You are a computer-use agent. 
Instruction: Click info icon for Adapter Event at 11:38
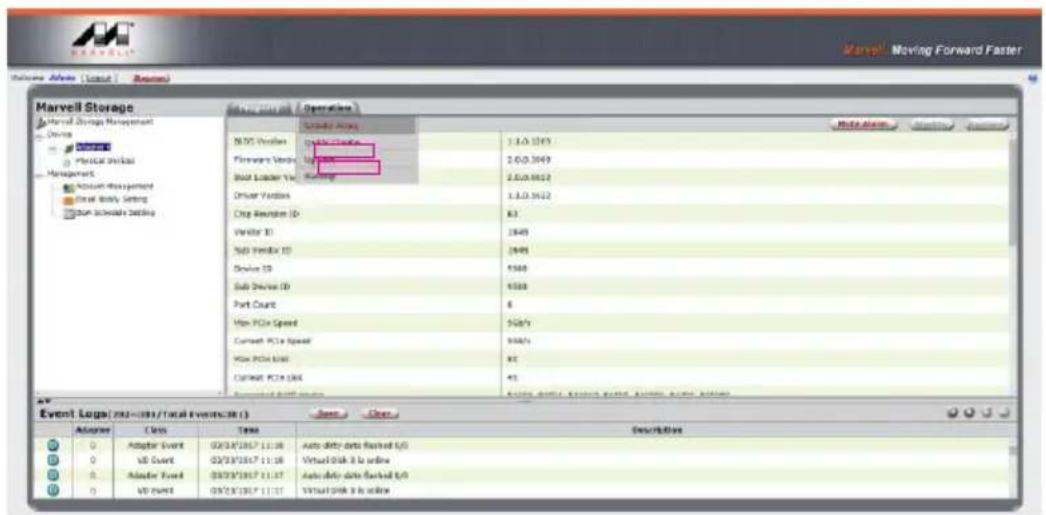[54, 446]
